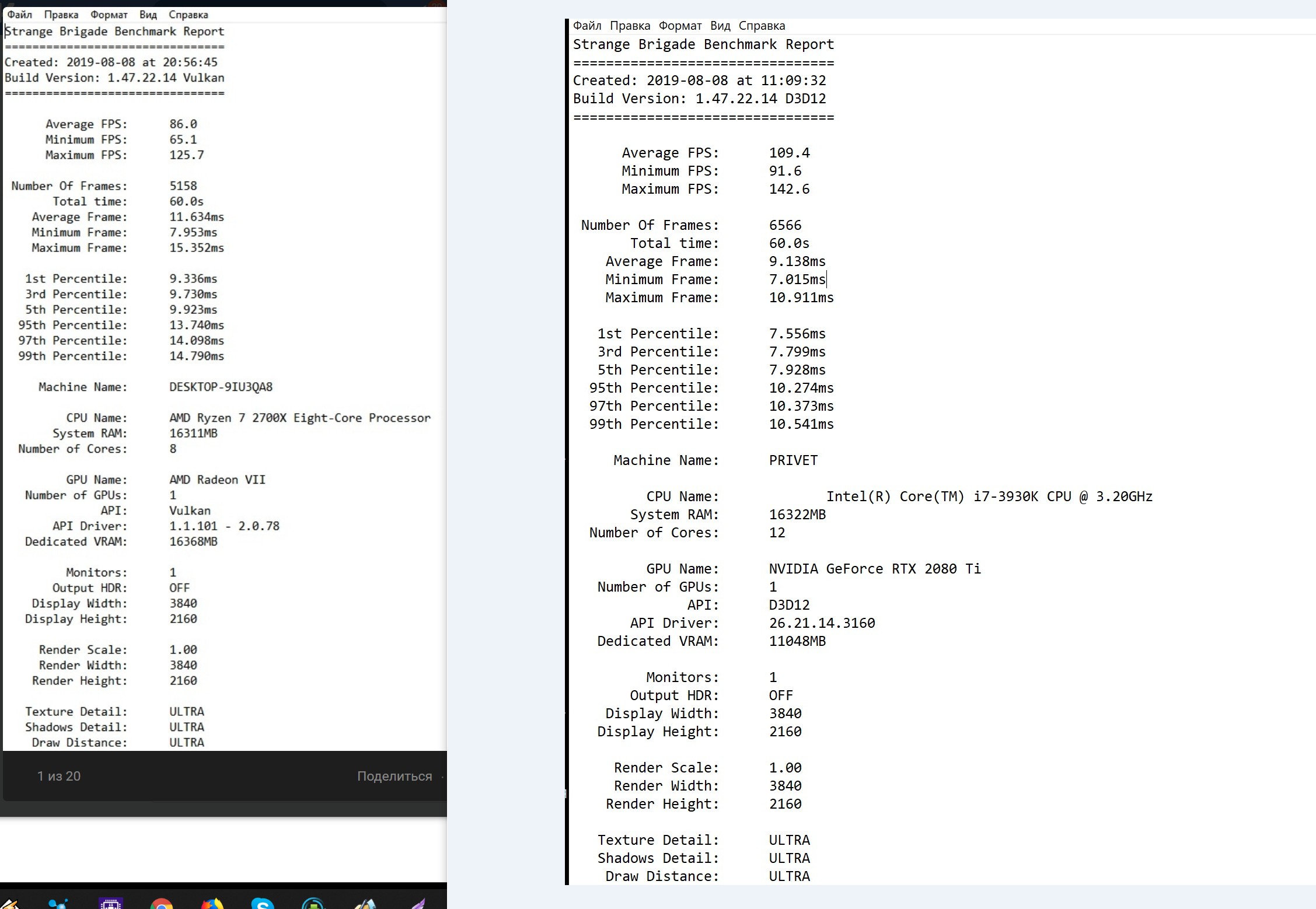Click the purple CPU-Z chip taskbar icon
The height and width of the screenshot is (909, 1316).
[111, 904]
